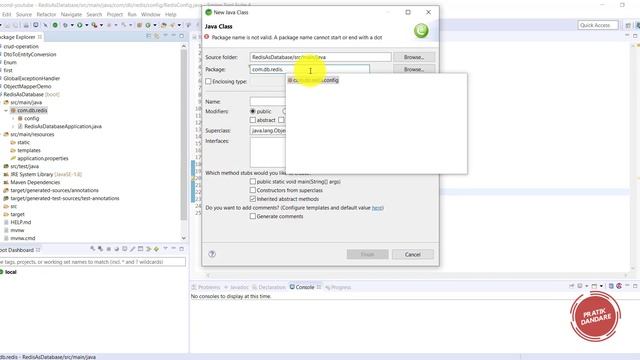The image size is (640, 360).
Task: Open the Navigate menu
Action: click(x=71, y=14)
